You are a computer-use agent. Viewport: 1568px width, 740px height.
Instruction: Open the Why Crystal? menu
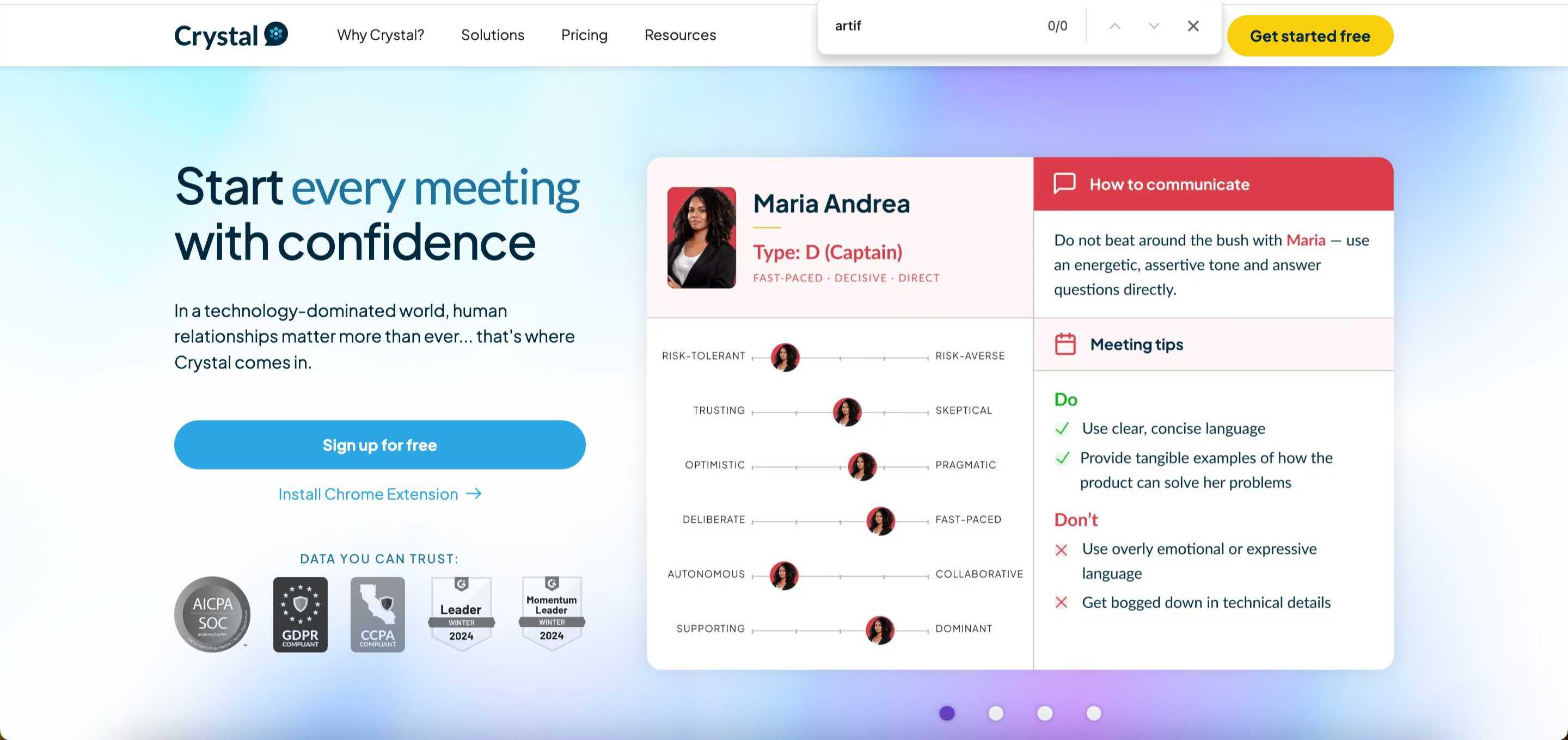coord(381,35)
